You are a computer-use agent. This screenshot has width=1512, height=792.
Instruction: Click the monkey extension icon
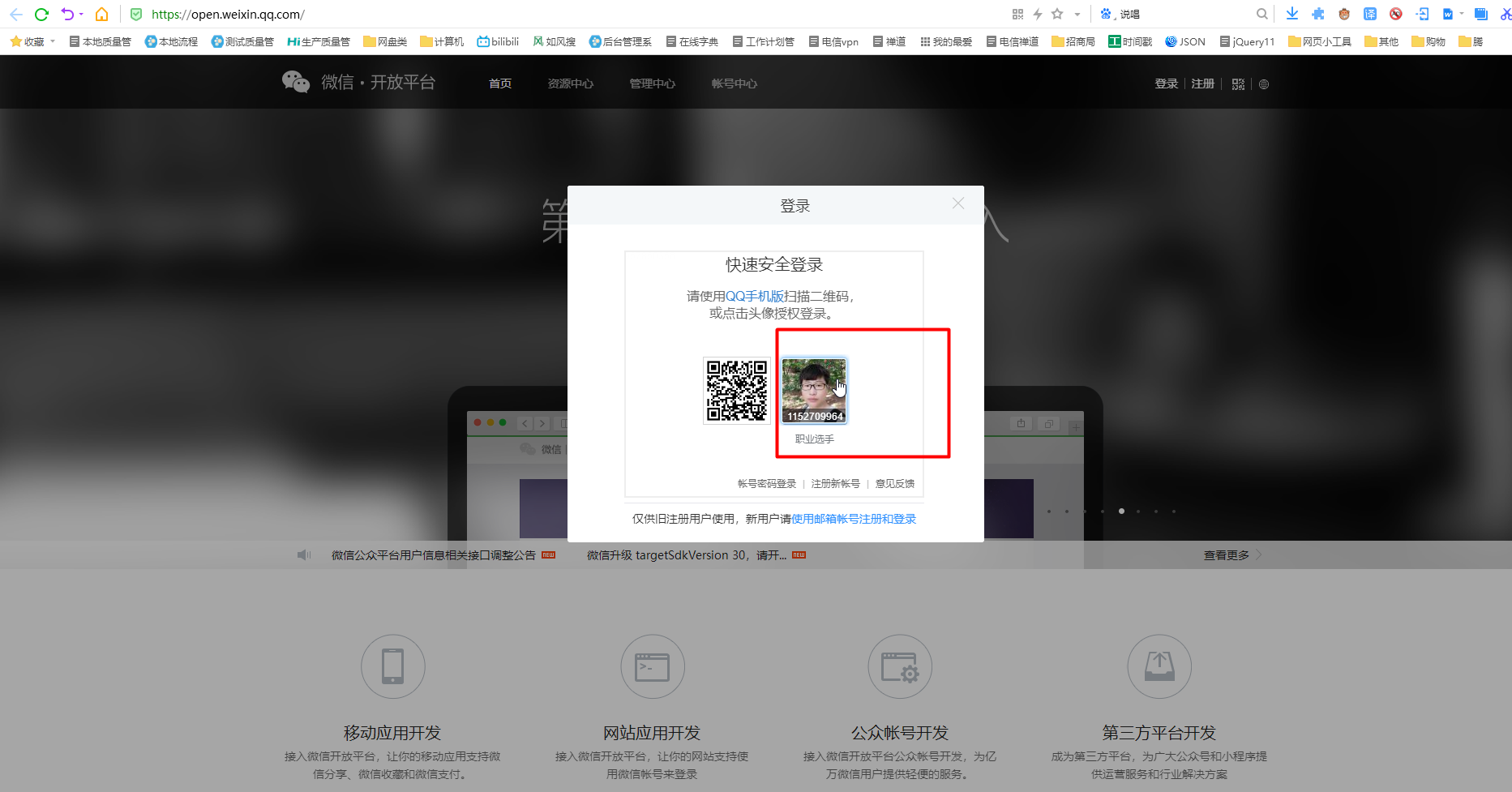click(1344, 14)
